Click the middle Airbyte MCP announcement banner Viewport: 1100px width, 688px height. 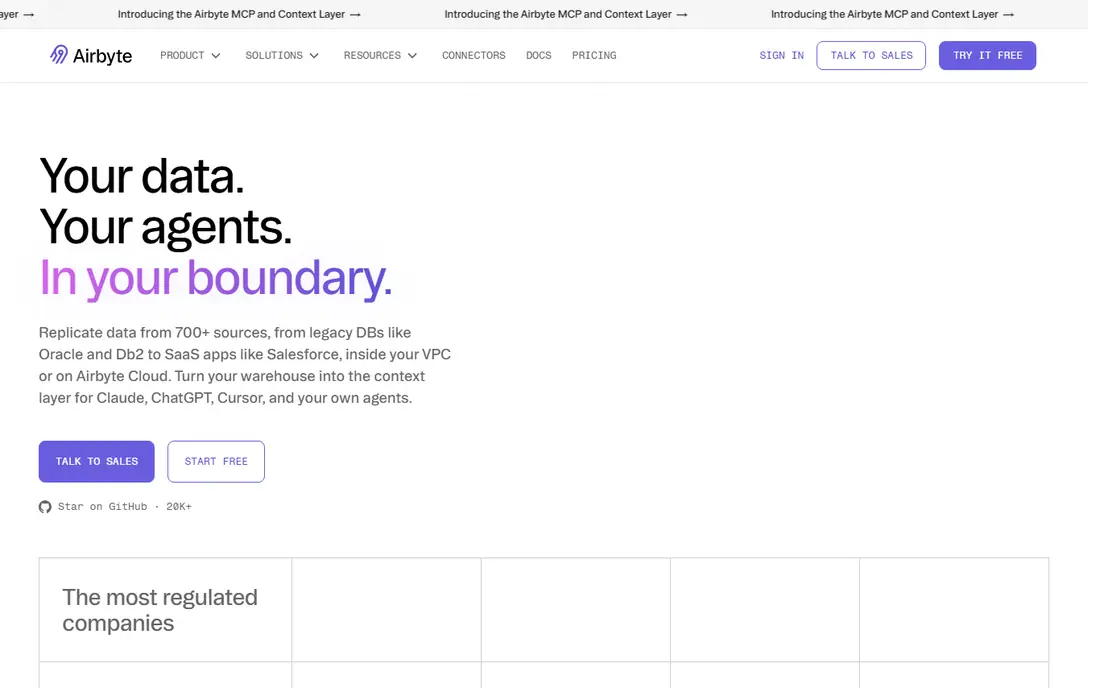pos(565,14)
